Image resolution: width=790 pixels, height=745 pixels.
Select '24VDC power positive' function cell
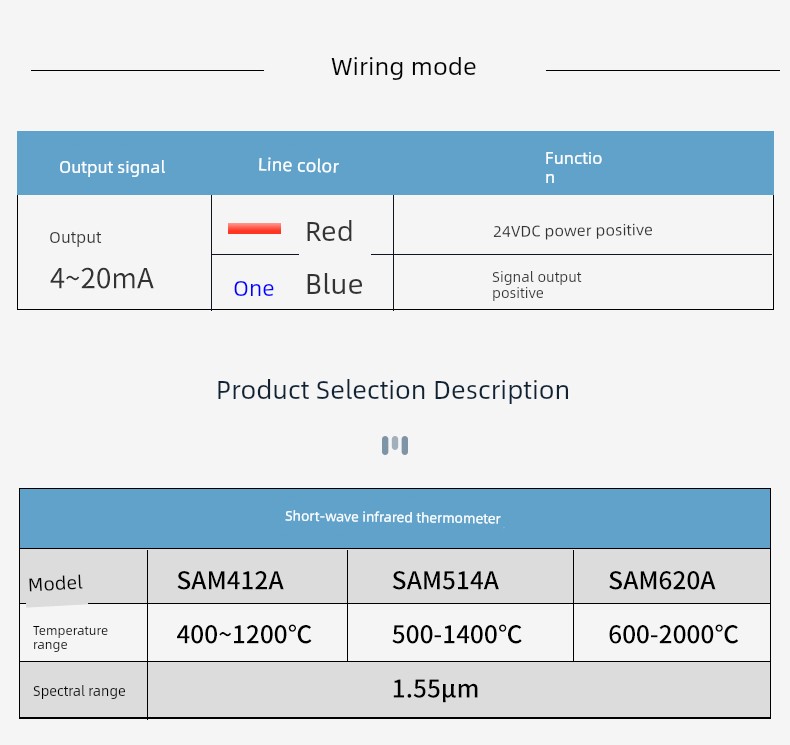[x=582, y=225]
